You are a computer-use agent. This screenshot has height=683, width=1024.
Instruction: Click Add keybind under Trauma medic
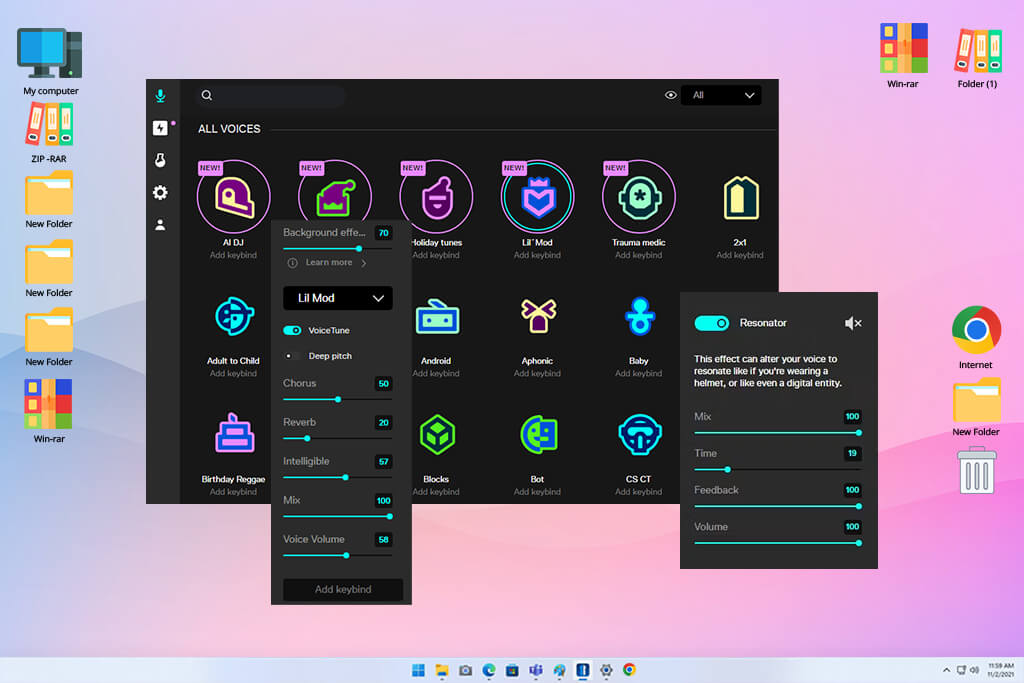[x=639, y=255]
